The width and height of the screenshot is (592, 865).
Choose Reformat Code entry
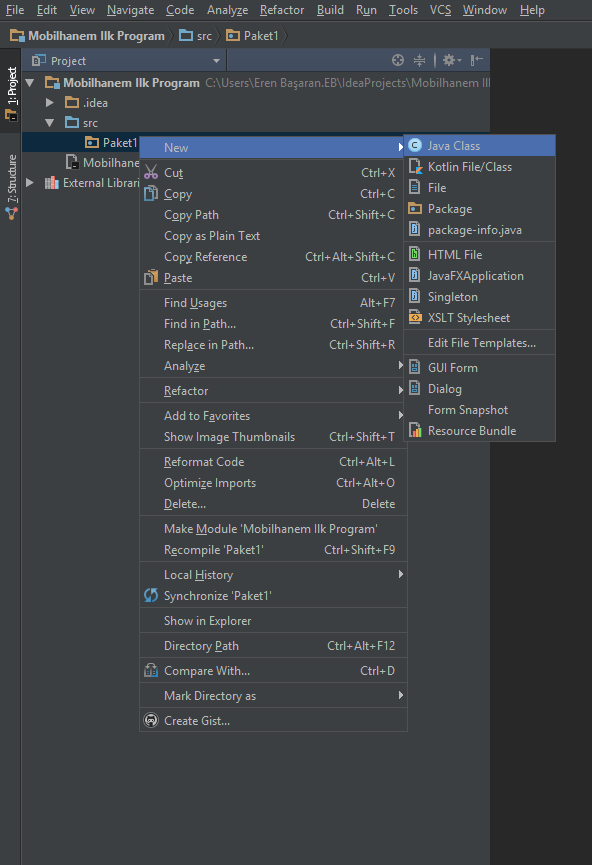point(274,461)
